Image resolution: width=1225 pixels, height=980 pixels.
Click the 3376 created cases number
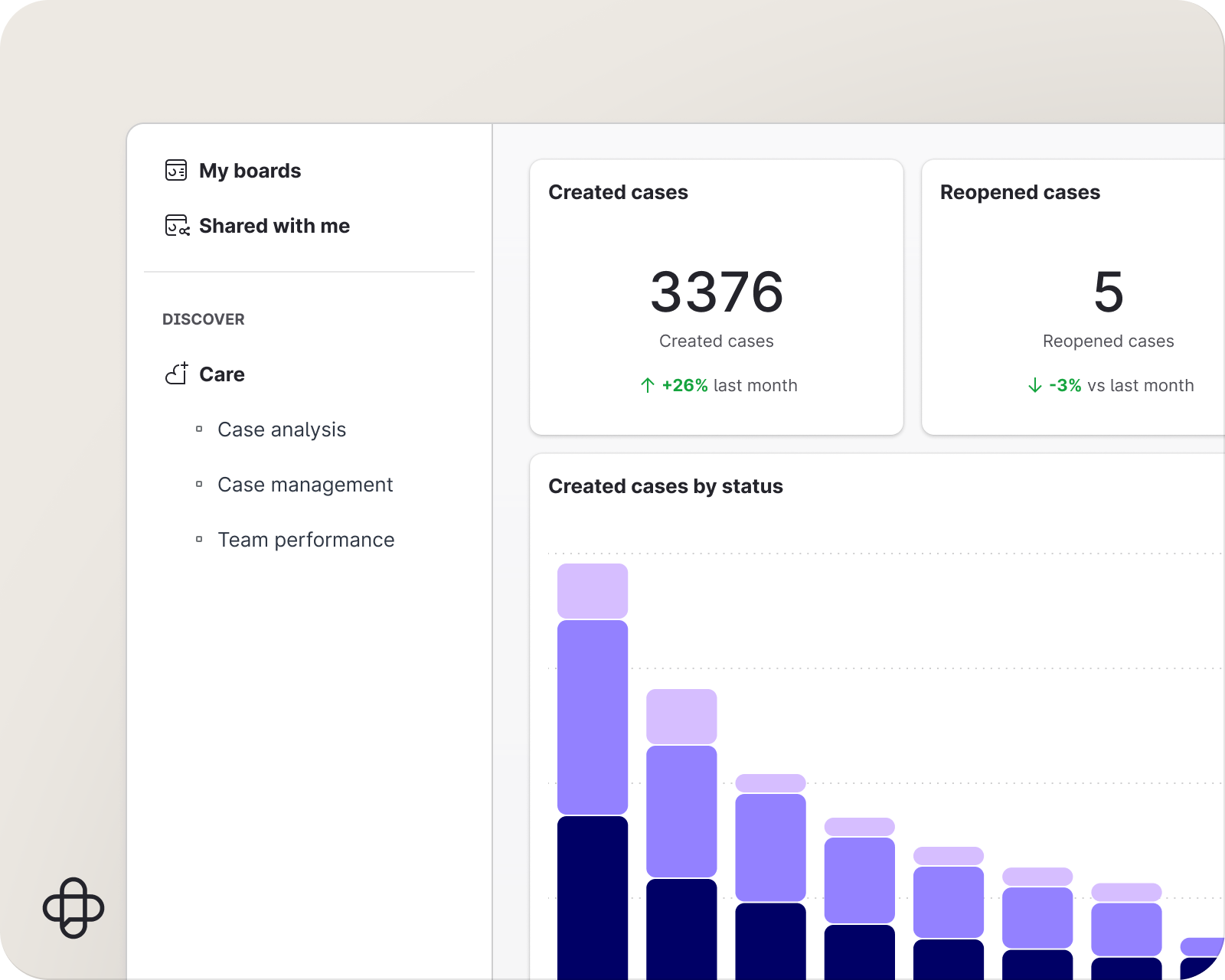coord(717,292)
